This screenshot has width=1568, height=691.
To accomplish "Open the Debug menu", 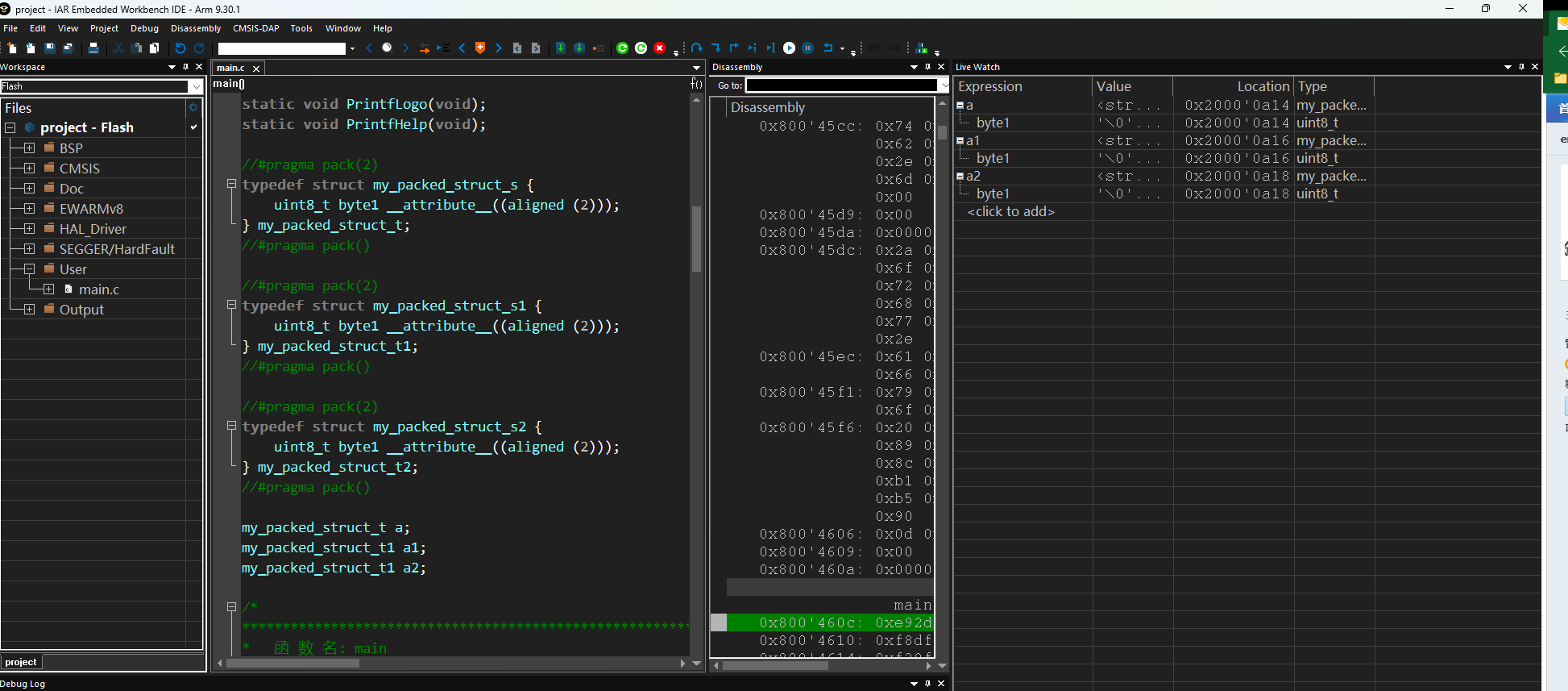I will 144,28.
